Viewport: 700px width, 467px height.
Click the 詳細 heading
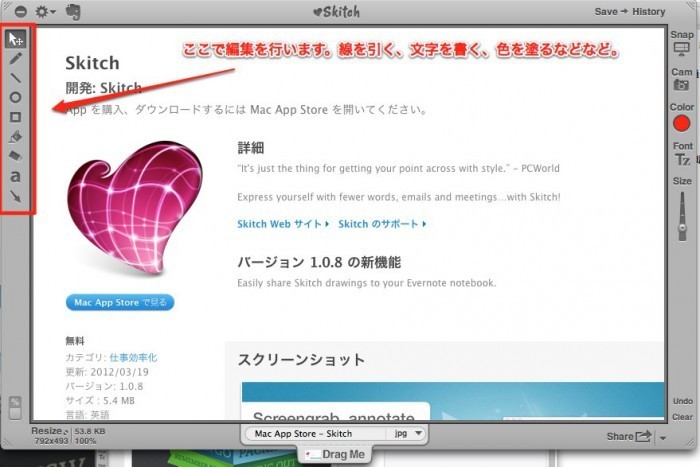pos(251,147)
